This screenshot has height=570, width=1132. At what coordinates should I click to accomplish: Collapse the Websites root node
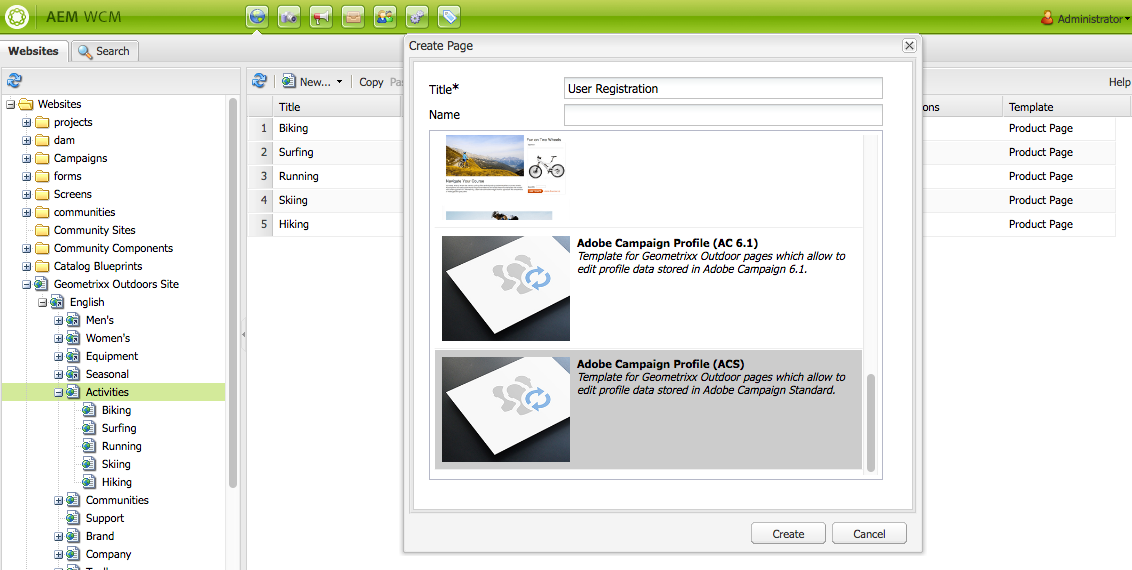pos(11,105)
